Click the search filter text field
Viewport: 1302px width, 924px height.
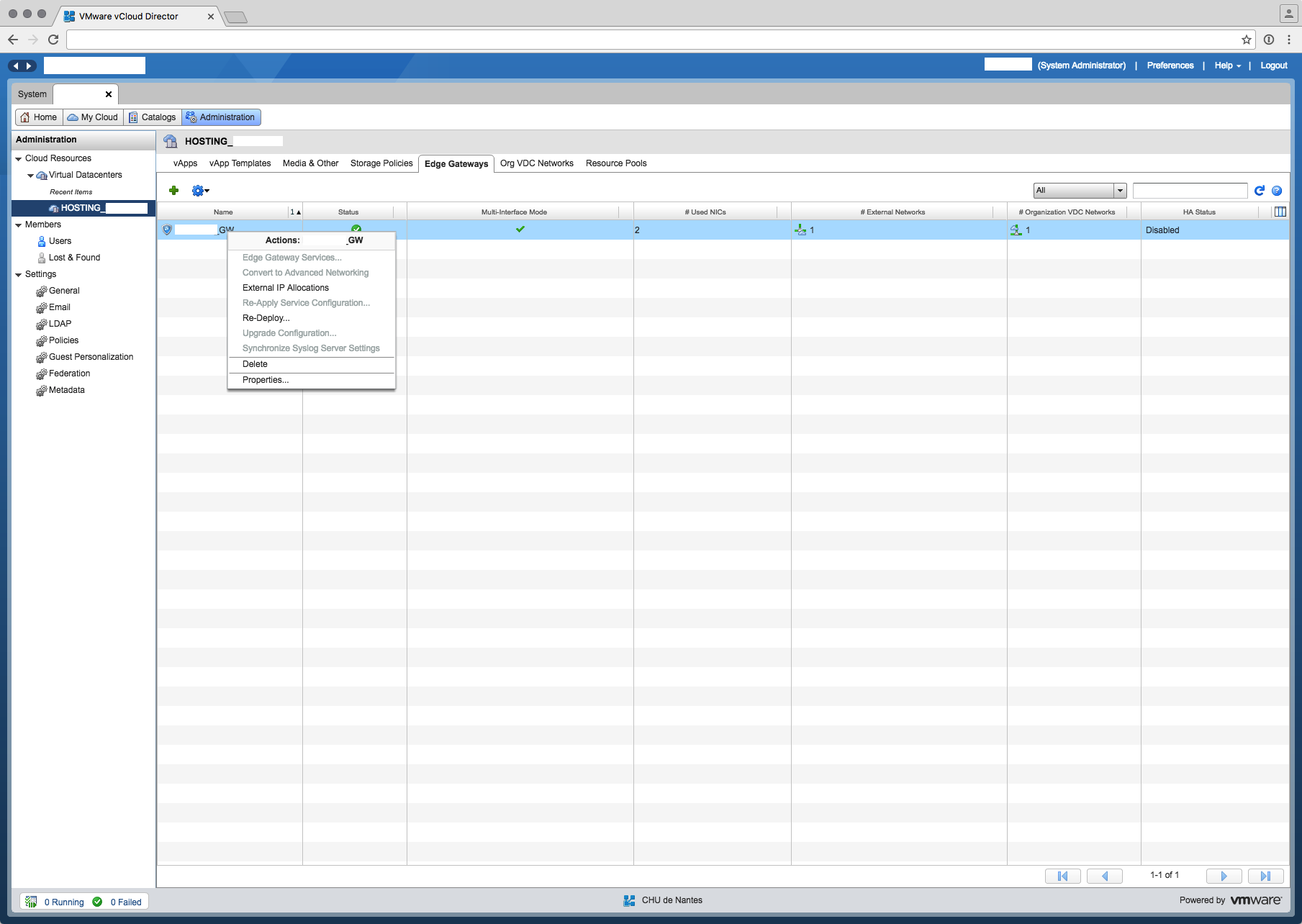click(1190, 191)
